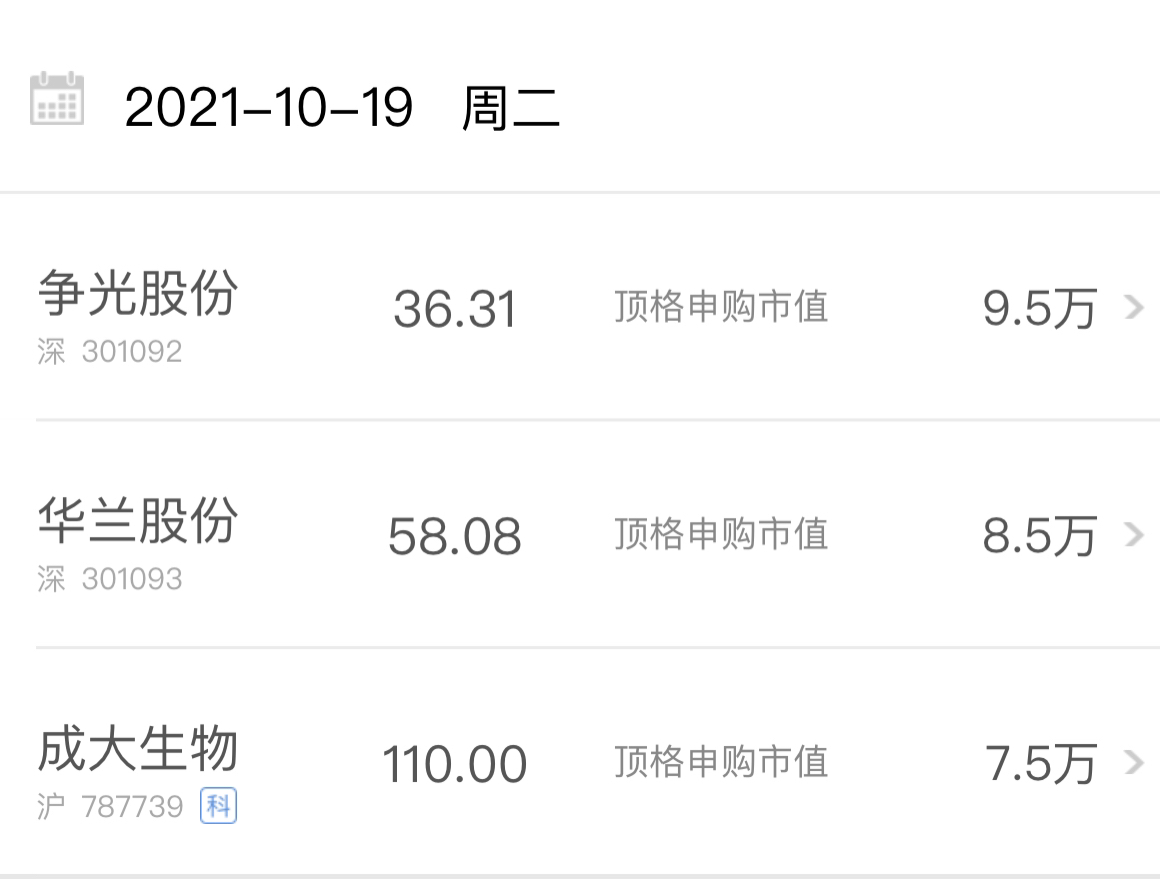Click the 8.5万 subscription market value
Screen dimensions: 1160x879
1039,536
